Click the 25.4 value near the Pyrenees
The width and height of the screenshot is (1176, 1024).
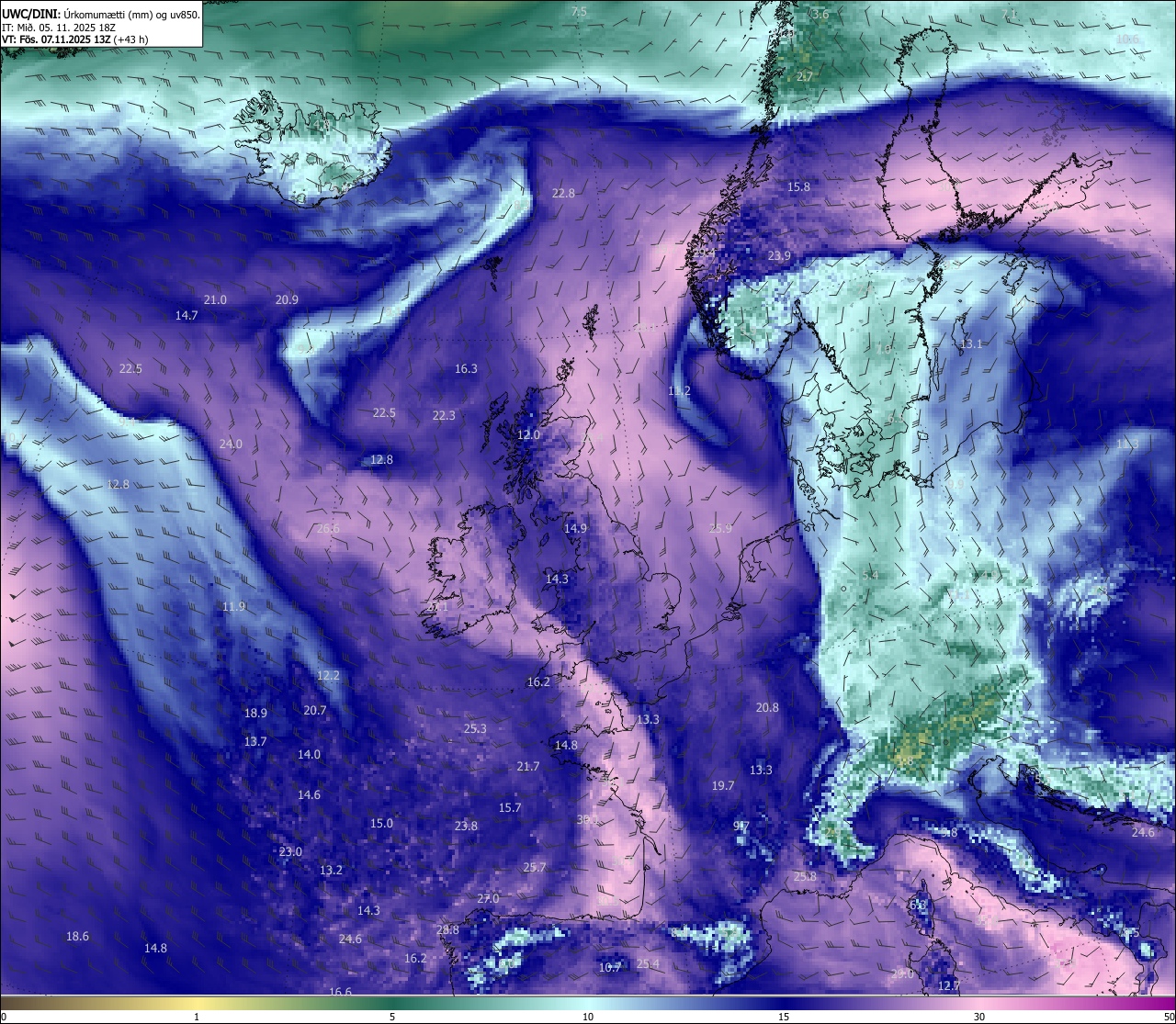[x=648, y=963]
